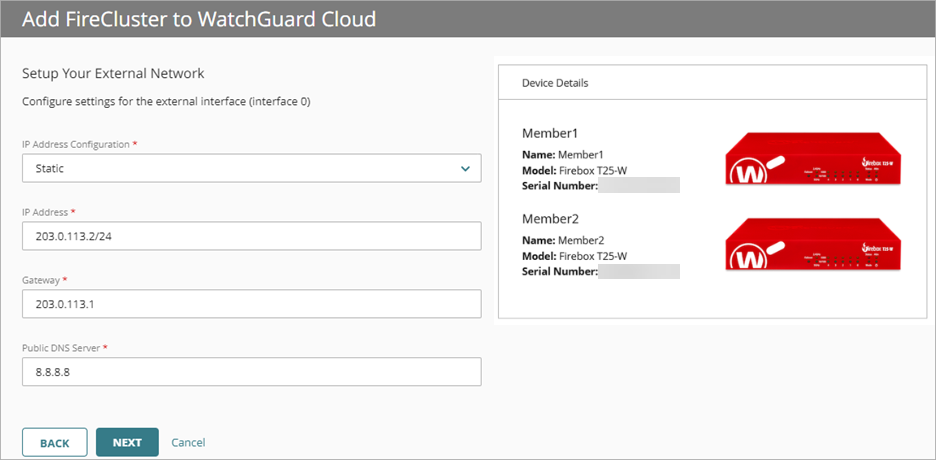Click the chevron arrow in the Static dropdown
The image size is (936, 460).
pos(465,169)
